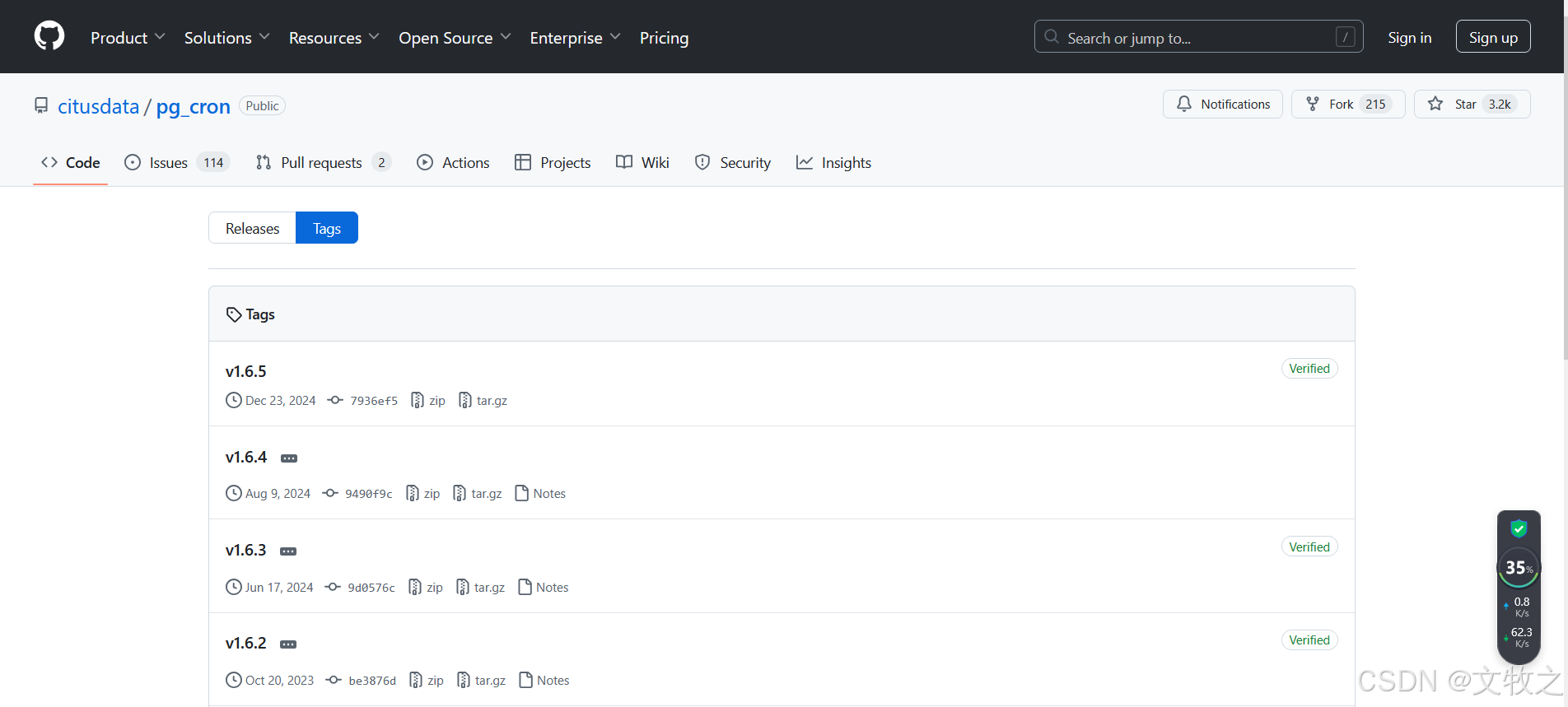This screenshot has height=707, width=1568.
Task: Expand the Product menu
Action: tap(128, 38)
